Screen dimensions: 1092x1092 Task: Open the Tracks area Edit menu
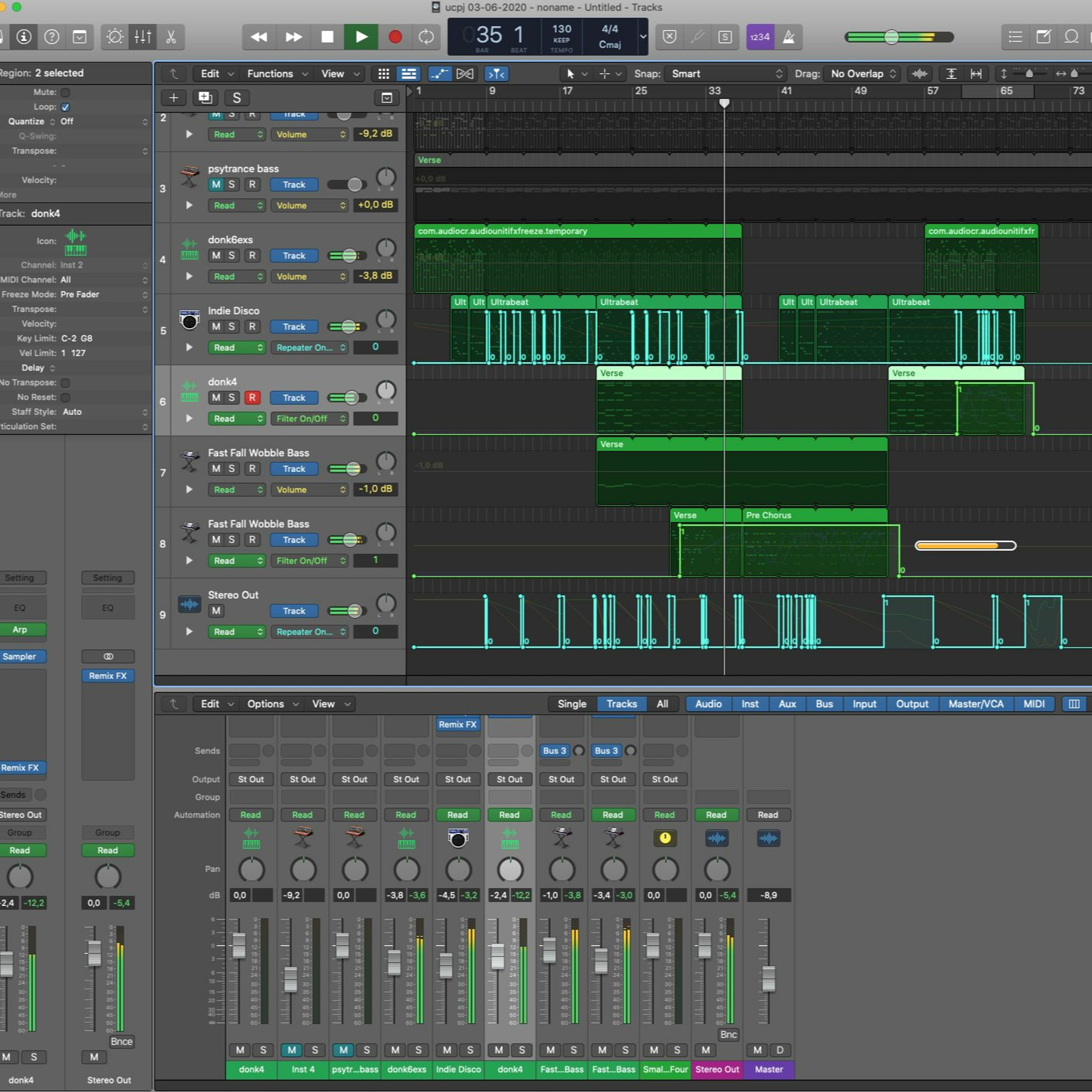[217, 74]
